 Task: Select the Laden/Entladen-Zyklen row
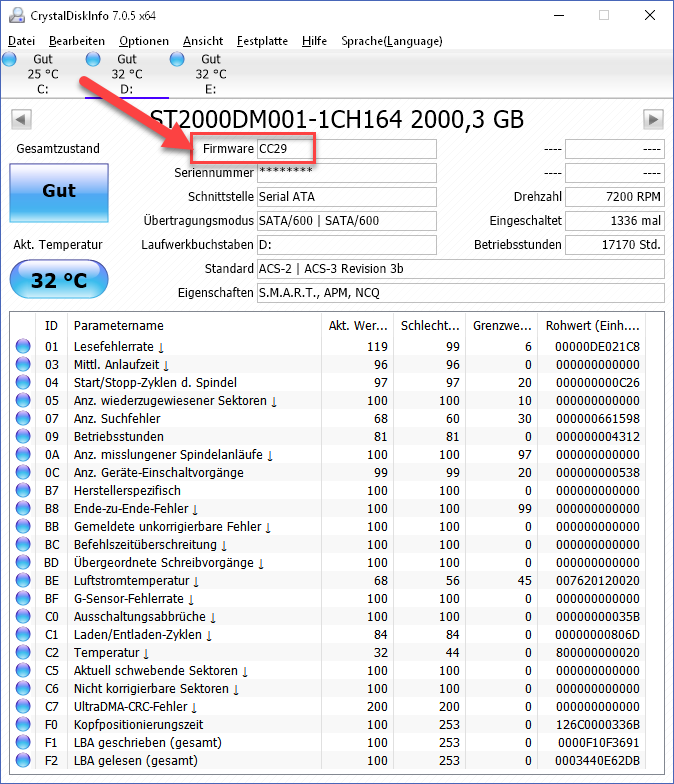point(328,634)
